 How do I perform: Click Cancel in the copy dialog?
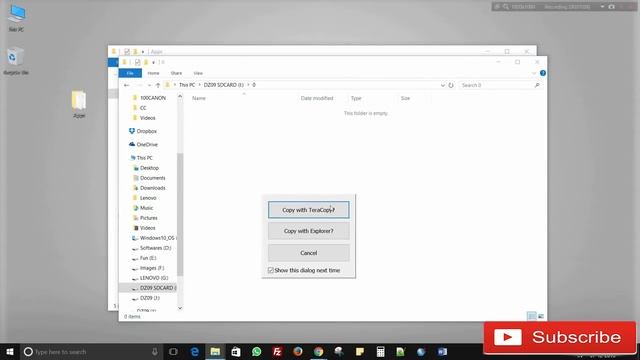point(309,253)
